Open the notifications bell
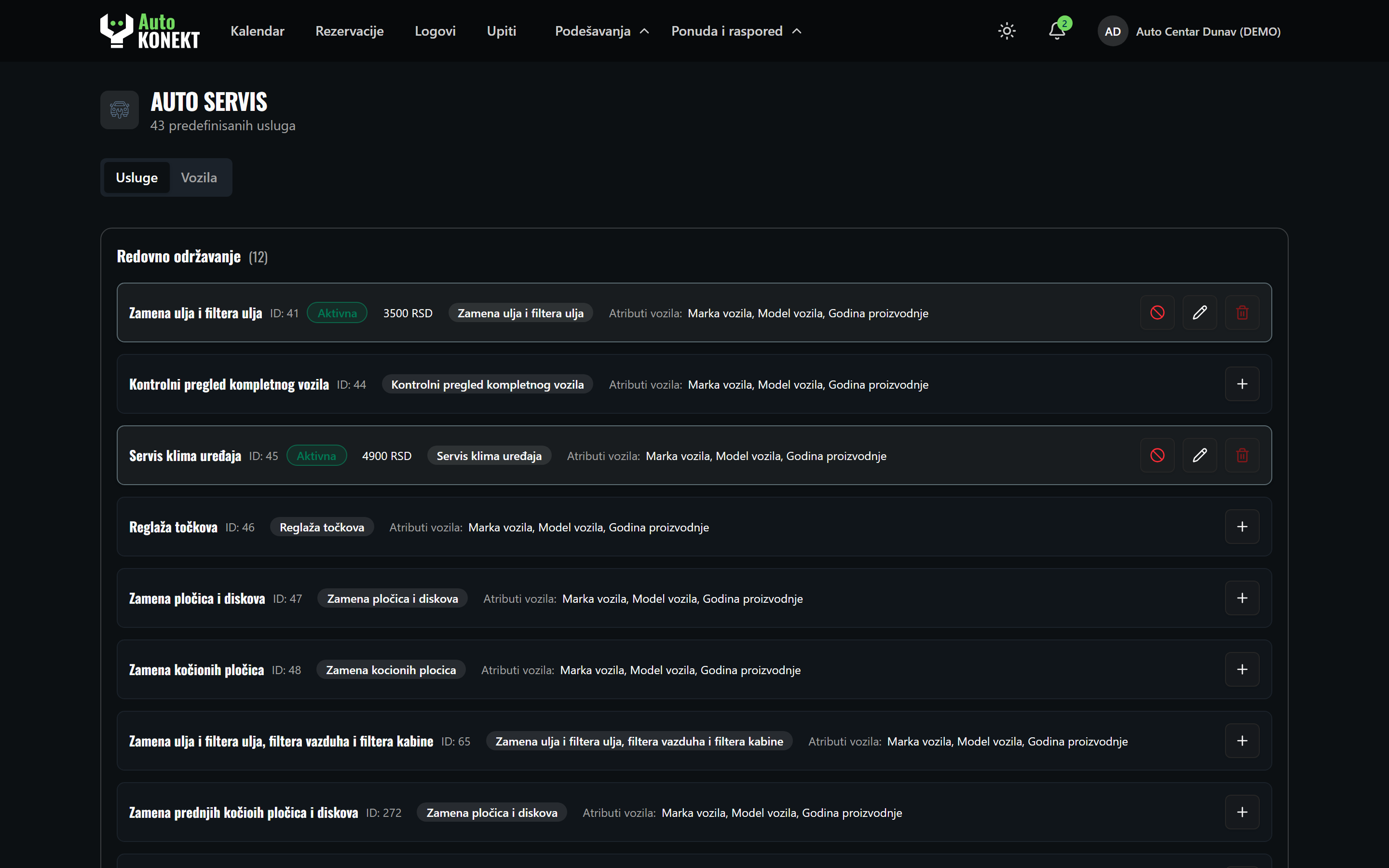The image size is (1389, 868). tap(1057, 31)
